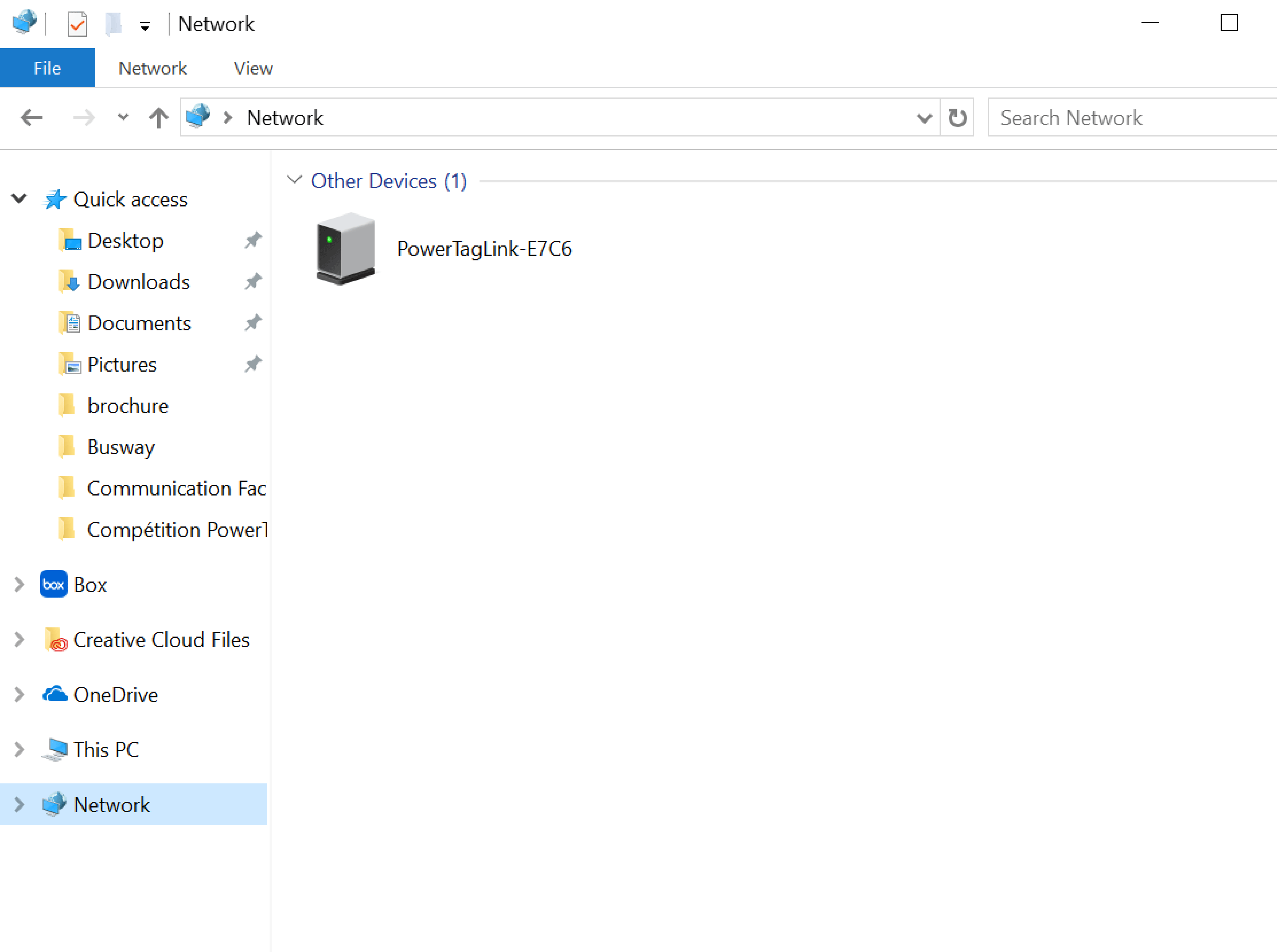
Task: Select Network in the address bar path
Action: tap(285, 117)
